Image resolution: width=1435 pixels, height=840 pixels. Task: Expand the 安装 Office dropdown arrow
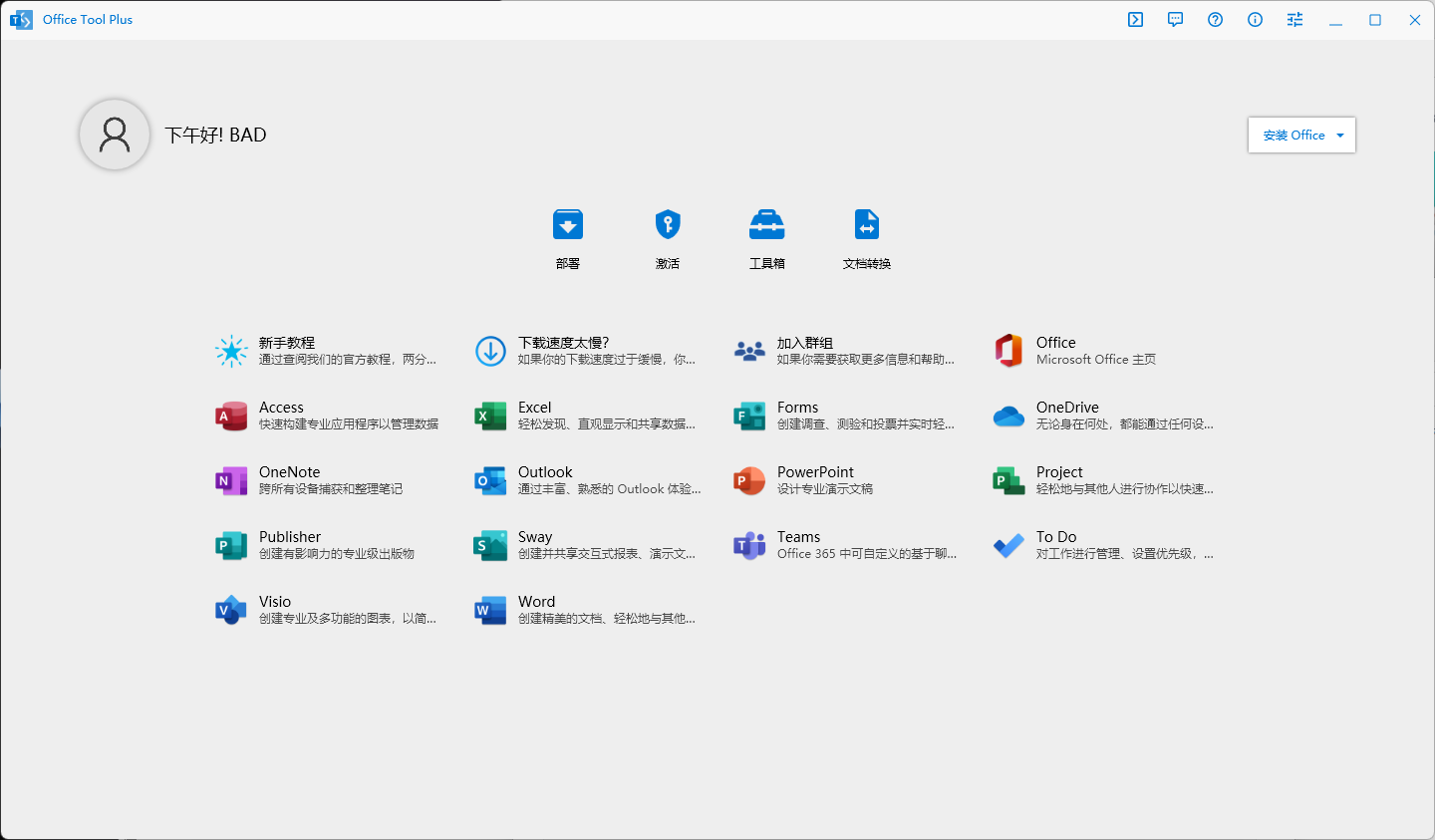(x=1340, y=136)
